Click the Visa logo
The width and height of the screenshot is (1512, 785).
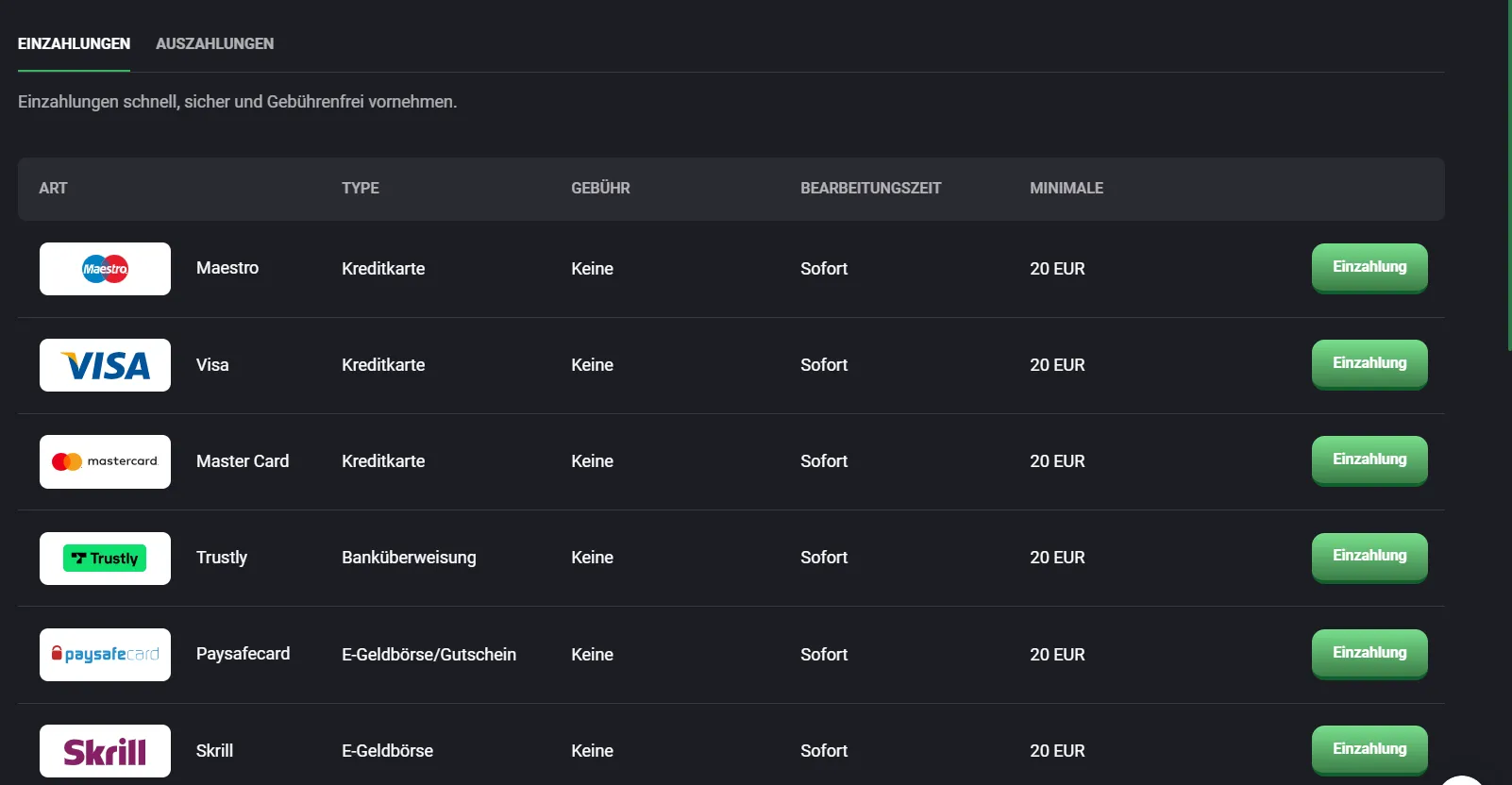pos(105,365)
